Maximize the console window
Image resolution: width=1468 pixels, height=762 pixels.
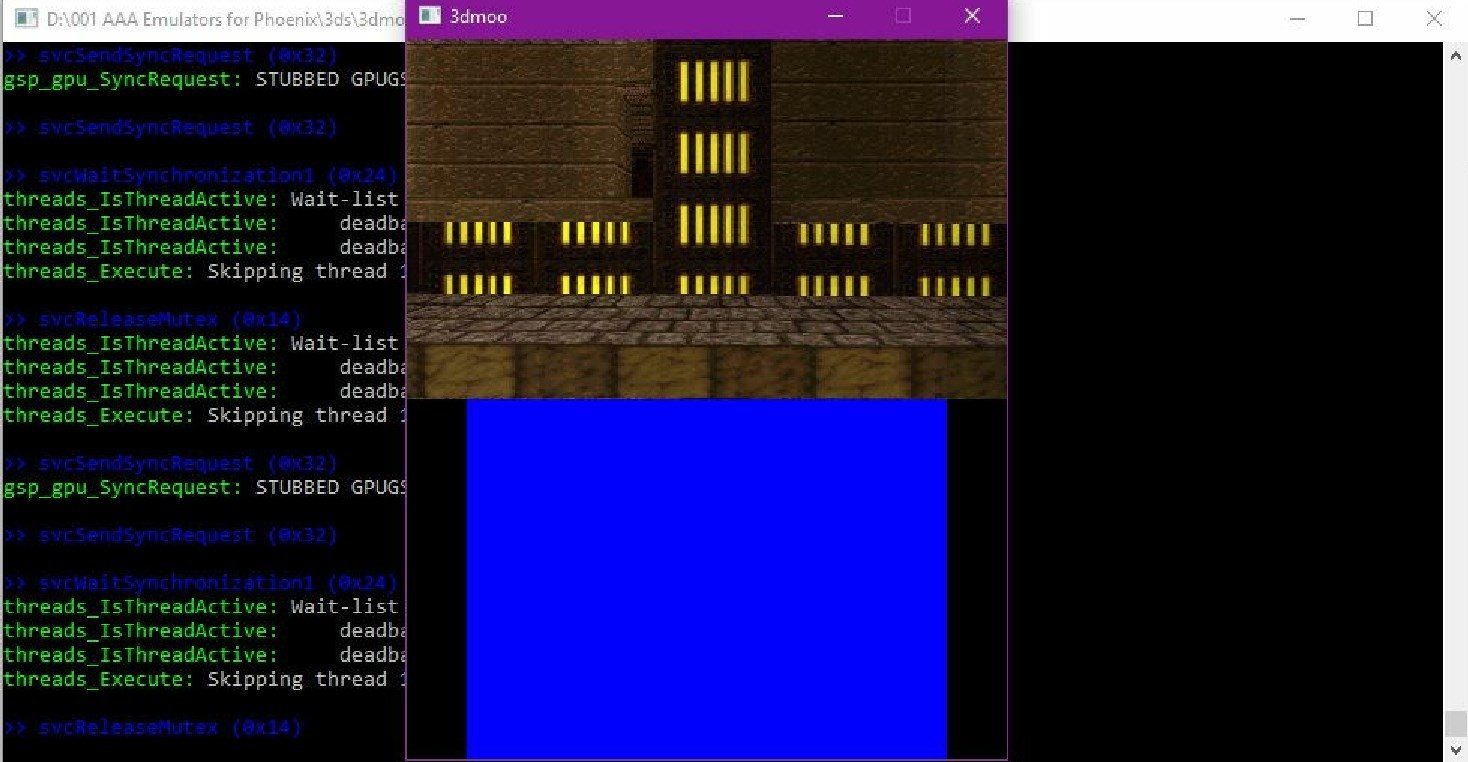tap(1365, 19)
